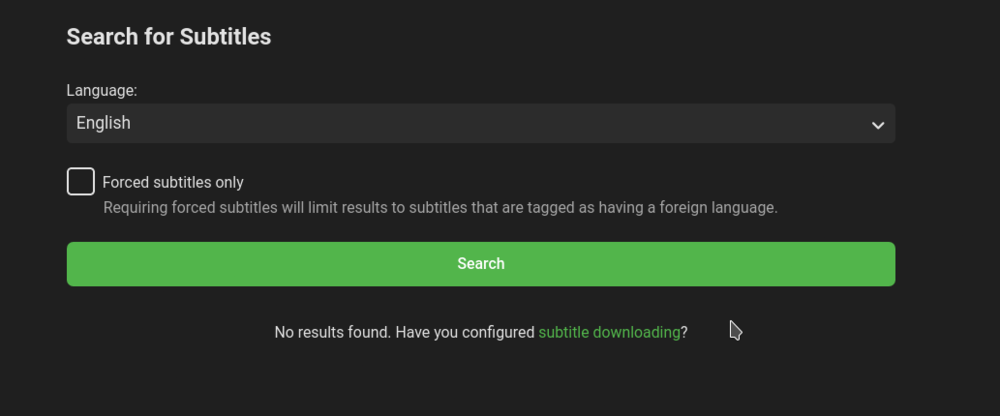The height and width of the screenshot is (416, 1000).
Task: Click the forced subtitles helper description text
Action: coord(440,208)
